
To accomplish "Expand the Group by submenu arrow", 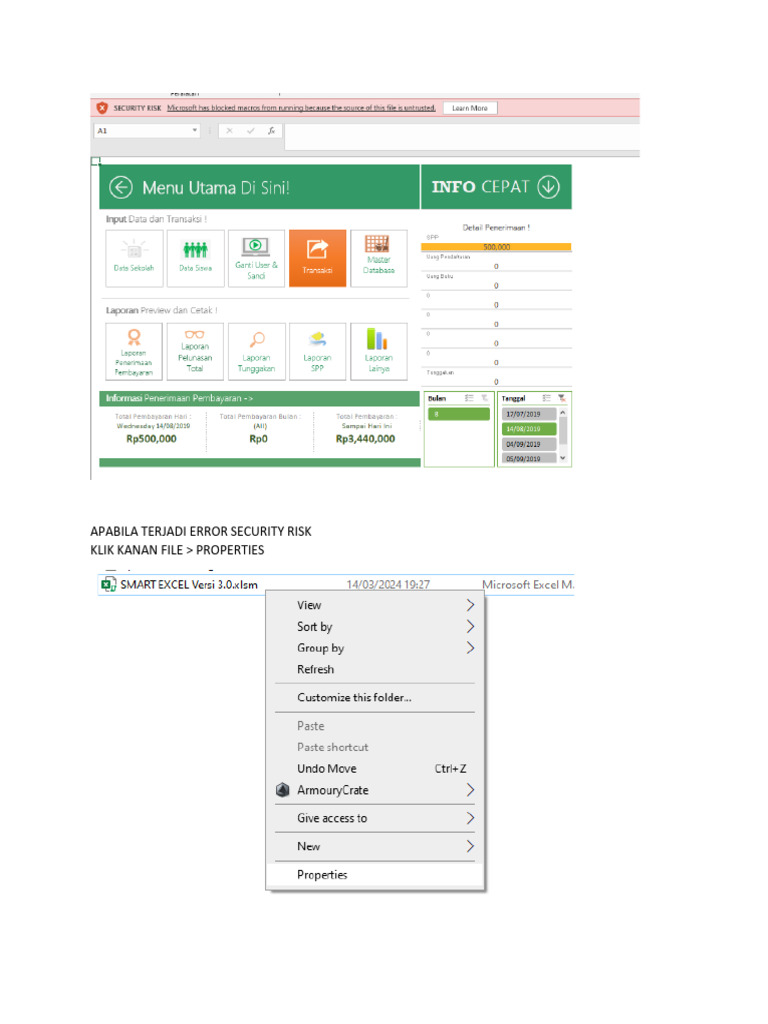I will coord(470,648).
